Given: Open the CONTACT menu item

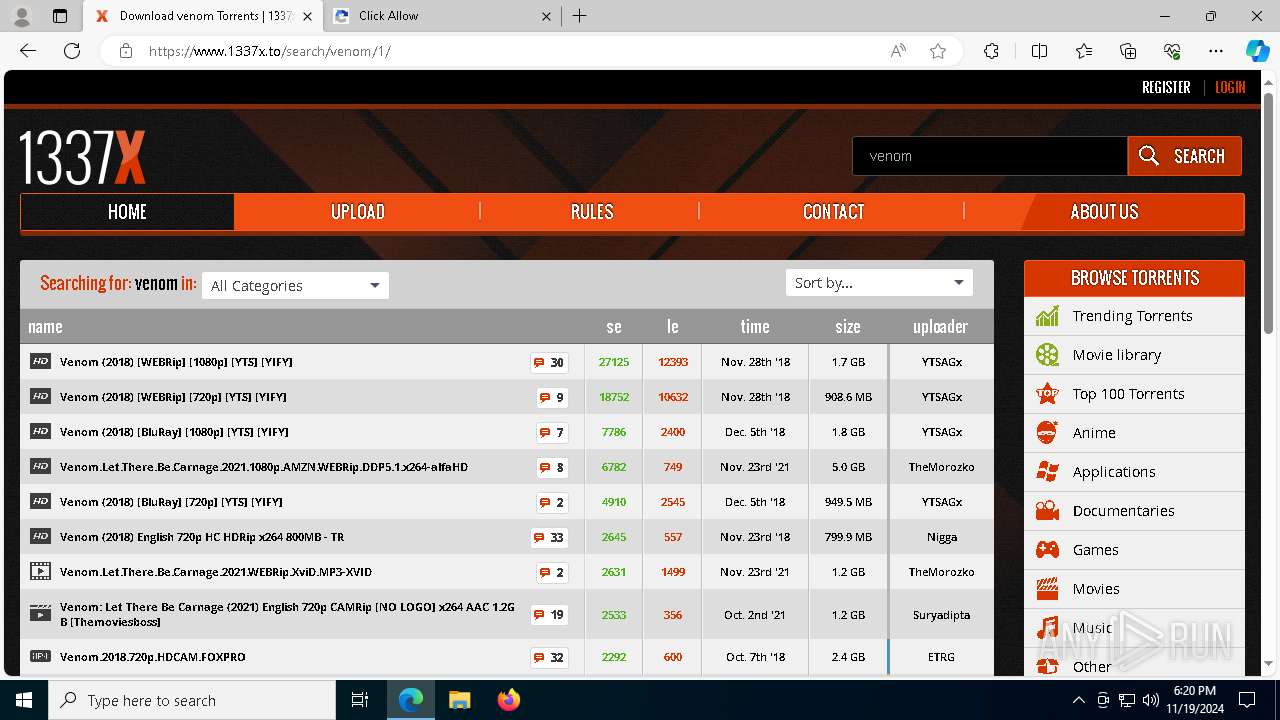Looking at the screenshot, I should (x=833, y=212).
